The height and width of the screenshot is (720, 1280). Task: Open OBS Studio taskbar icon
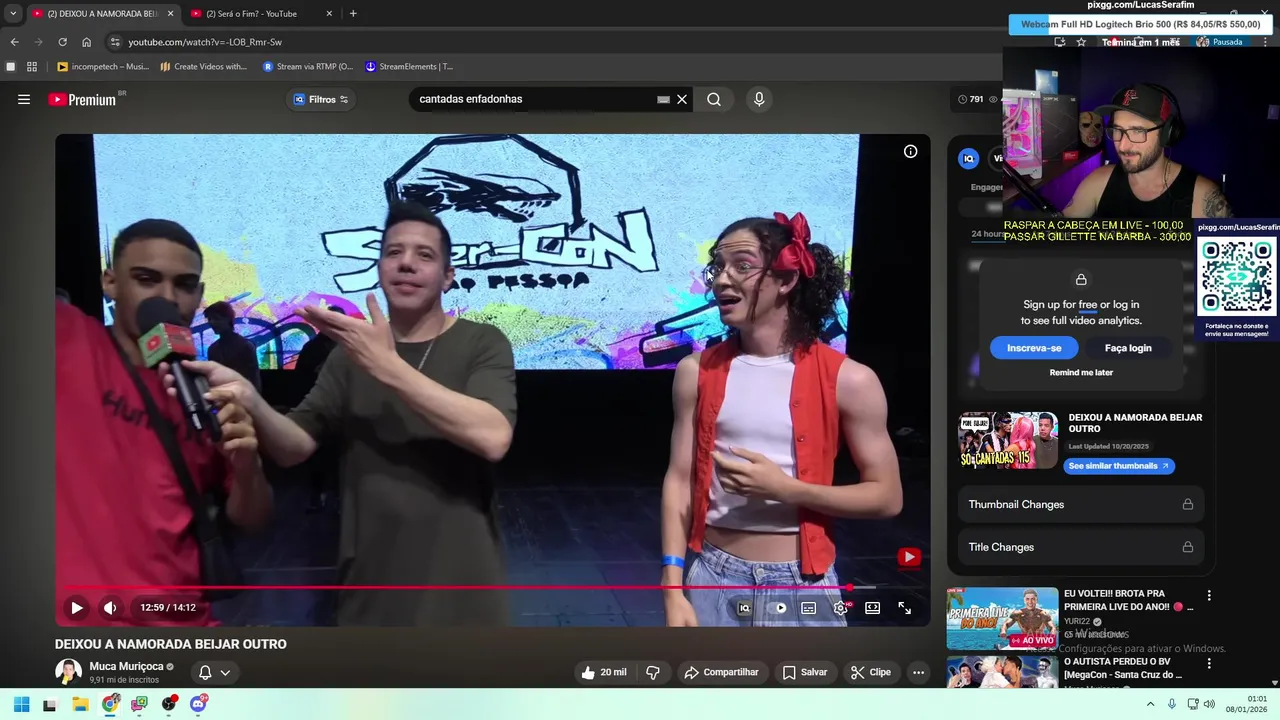point(169,704)
